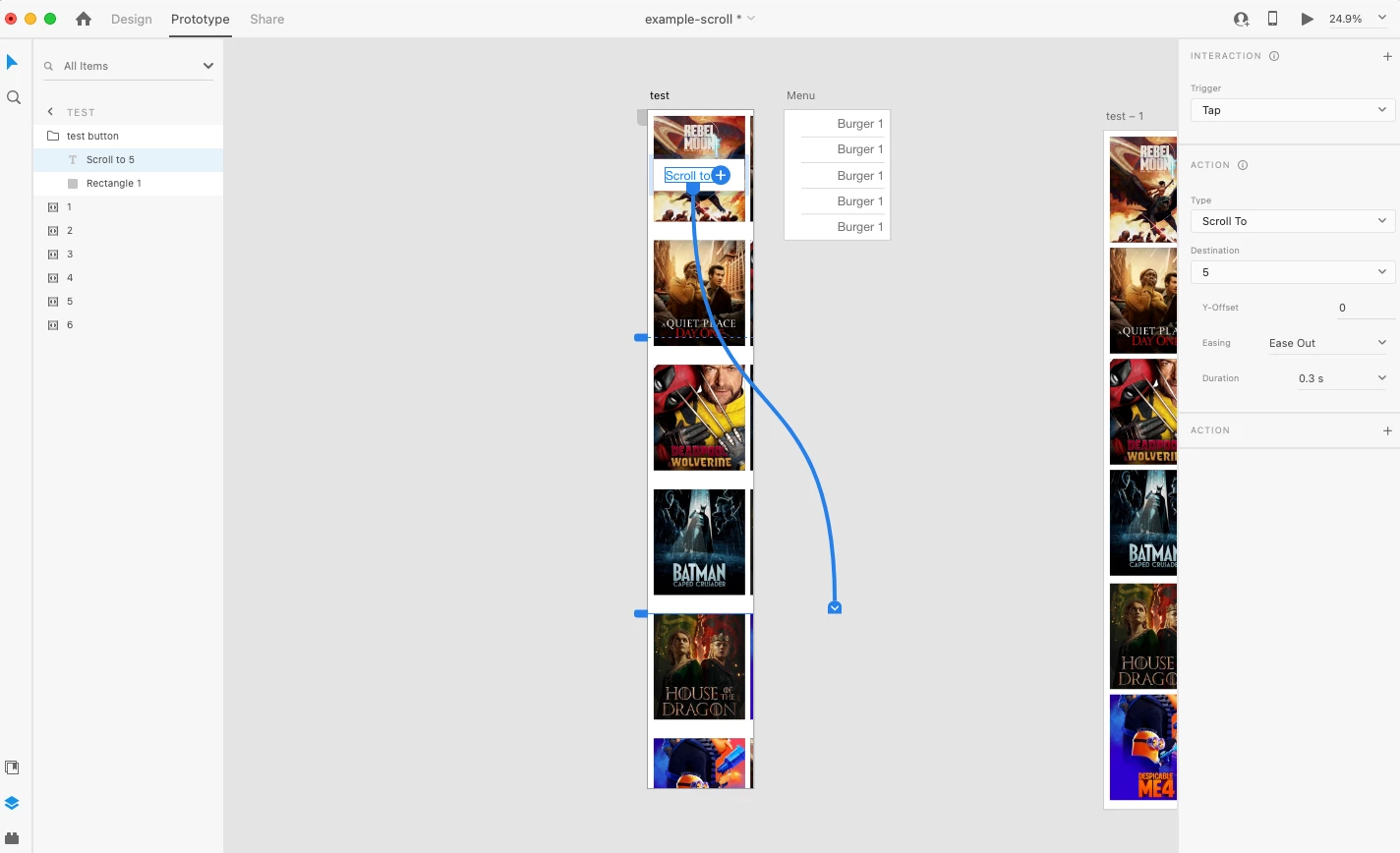Image resolution: width=1400 pixels, height=853 pixels.
Task: Click the first Action info icon
Action: 1243,165
